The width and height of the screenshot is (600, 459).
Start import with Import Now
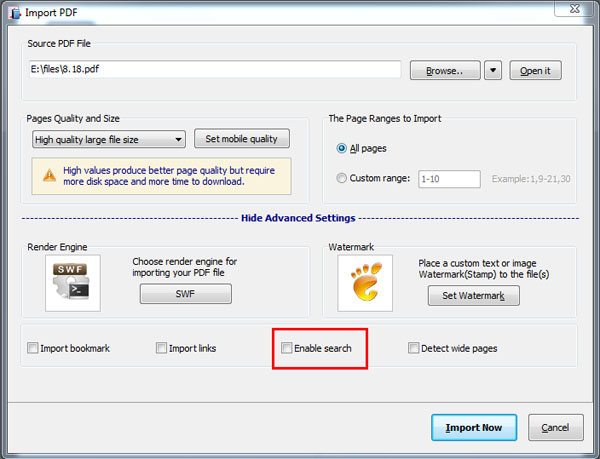pyautogui.click(x=474, y=427)
